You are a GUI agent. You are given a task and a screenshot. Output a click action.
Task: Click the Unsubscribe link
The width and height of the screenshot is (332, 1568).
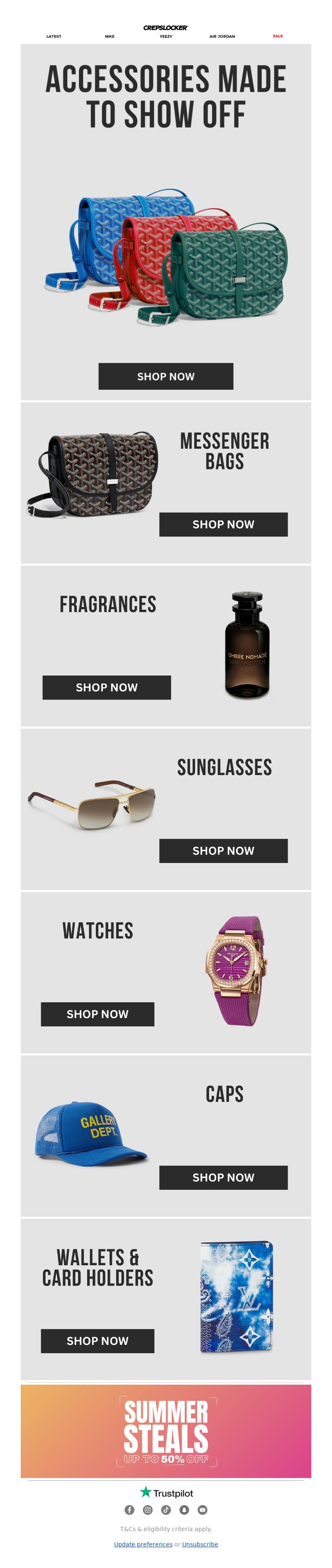pyautogui.click(x=200, y=1544)
